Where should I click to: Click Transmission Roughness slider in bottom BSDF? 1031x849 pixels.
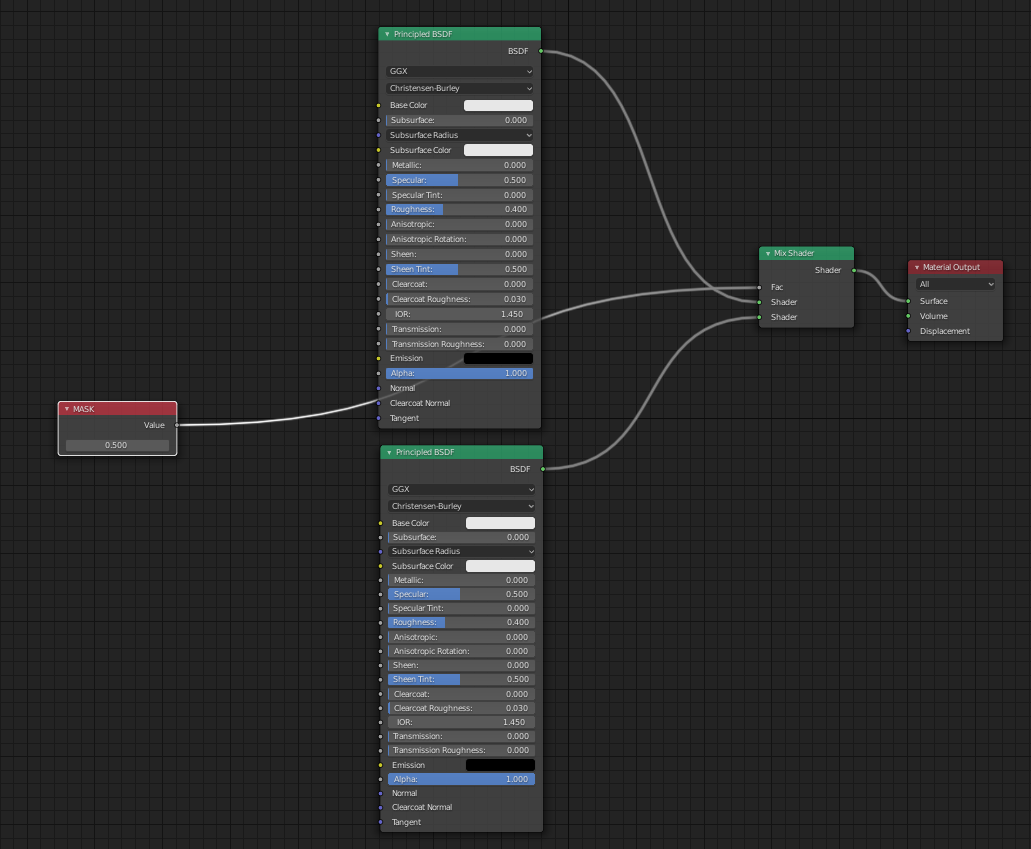(x=462, y=750)
